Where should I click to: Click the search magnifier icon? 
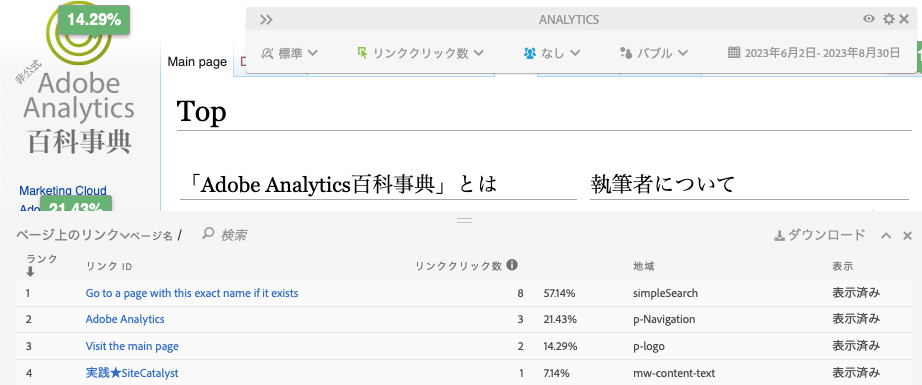click(x=208, y=234)
